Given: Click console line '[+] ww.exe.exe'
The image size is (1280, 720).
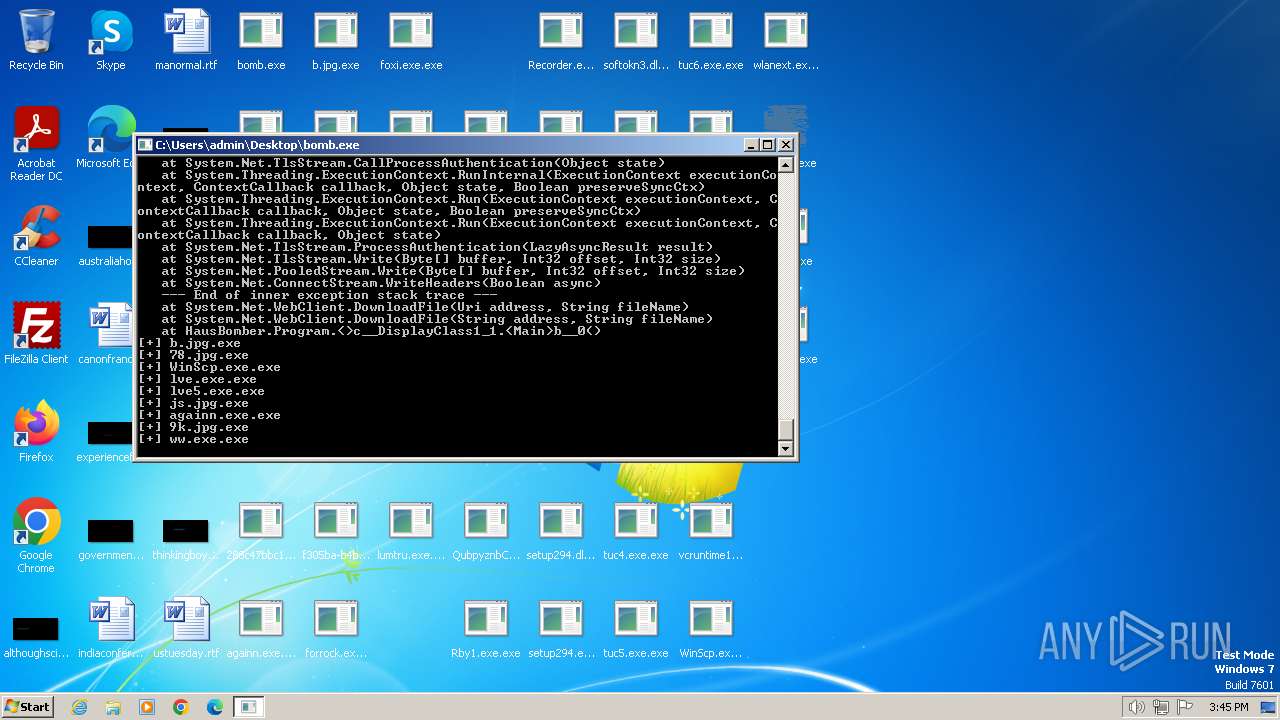Looking at the screenshot, I should pyautogui.click(x=194, y=439).
